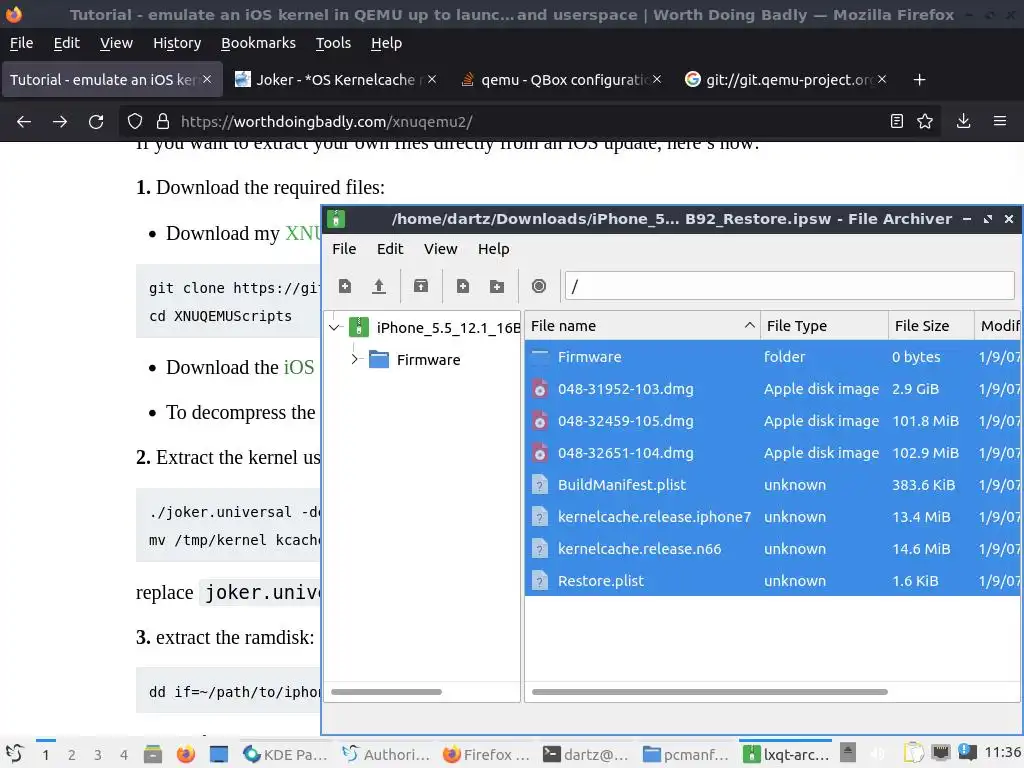
Task: Click the 048-31952-103.dmg disk image icon
Action: tap(540, 389)
